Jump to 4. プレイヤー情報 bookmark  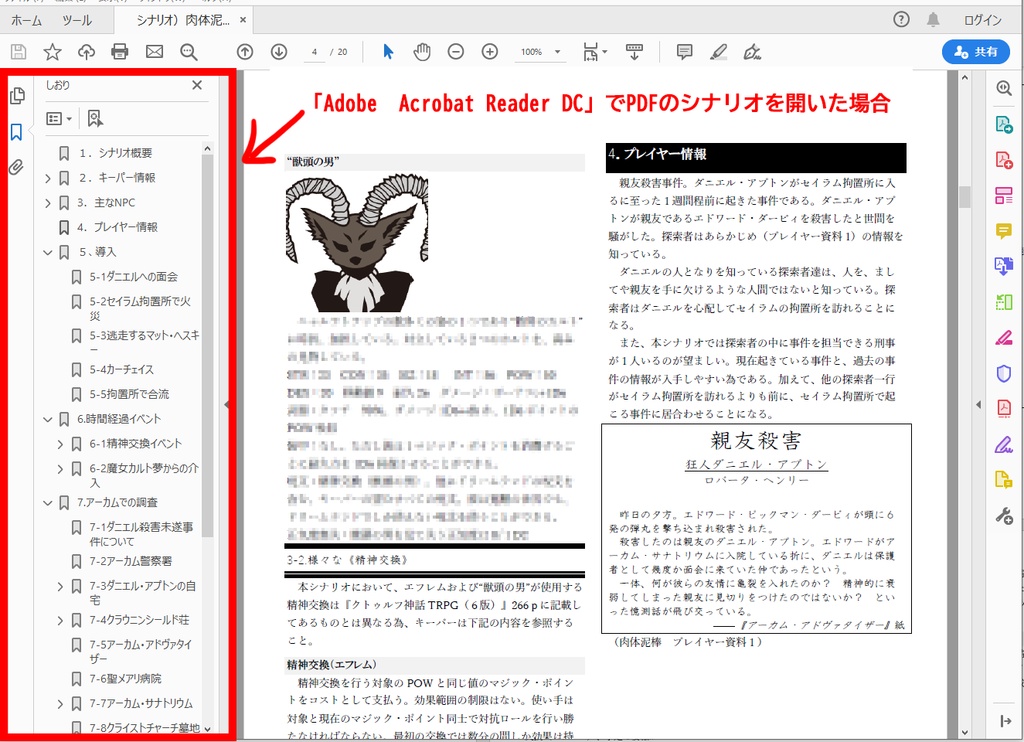(118, 227)
